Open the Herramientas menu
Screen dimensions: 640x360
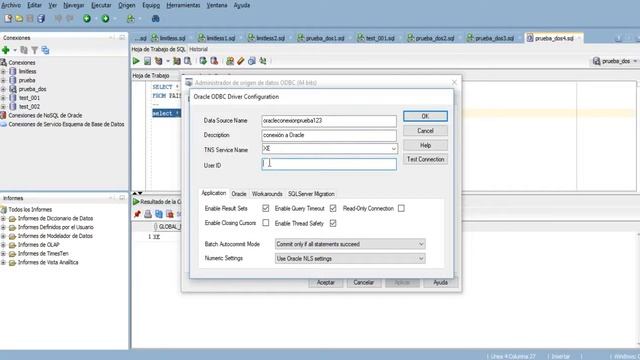(x=183, y=5)
